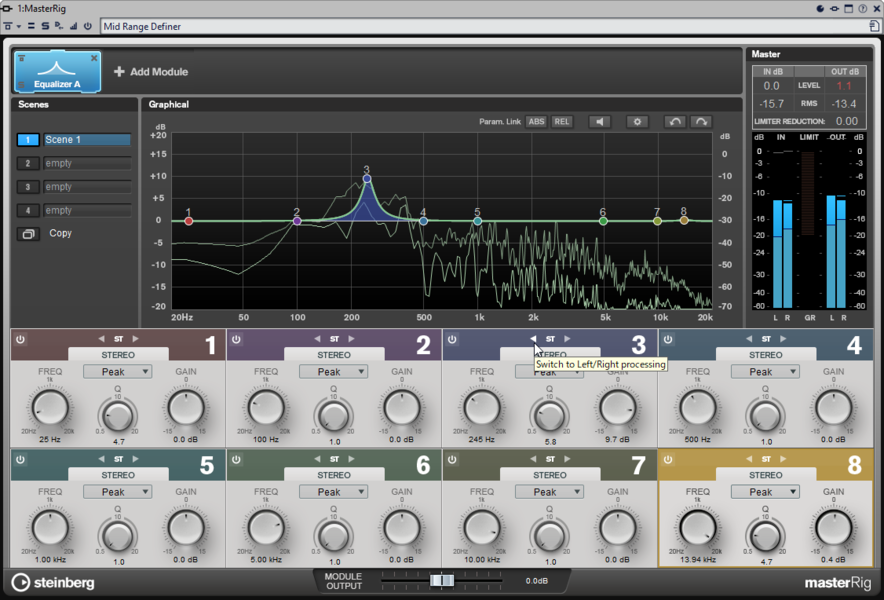Click the left arrow beside ST on band 7
Image resolution: width=884 pixels, height=600 pixels.
tap(533, 459)
